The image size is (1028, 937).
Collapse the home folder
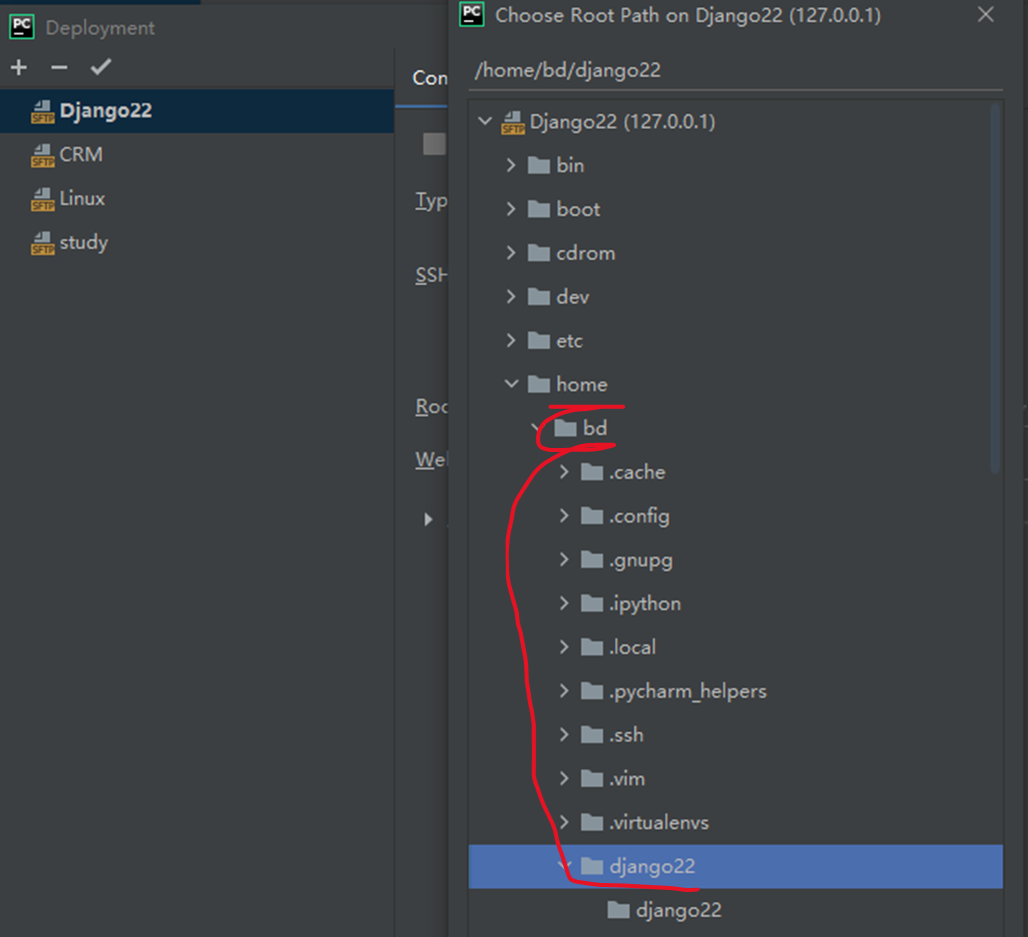pos(511,384)
